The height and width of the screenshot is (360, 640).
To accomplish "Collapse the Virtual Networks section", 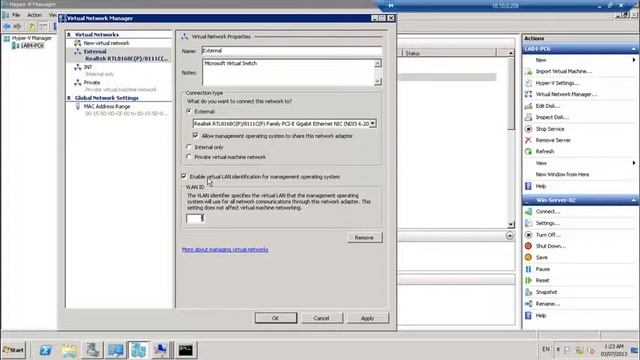I will coord(69,35).
